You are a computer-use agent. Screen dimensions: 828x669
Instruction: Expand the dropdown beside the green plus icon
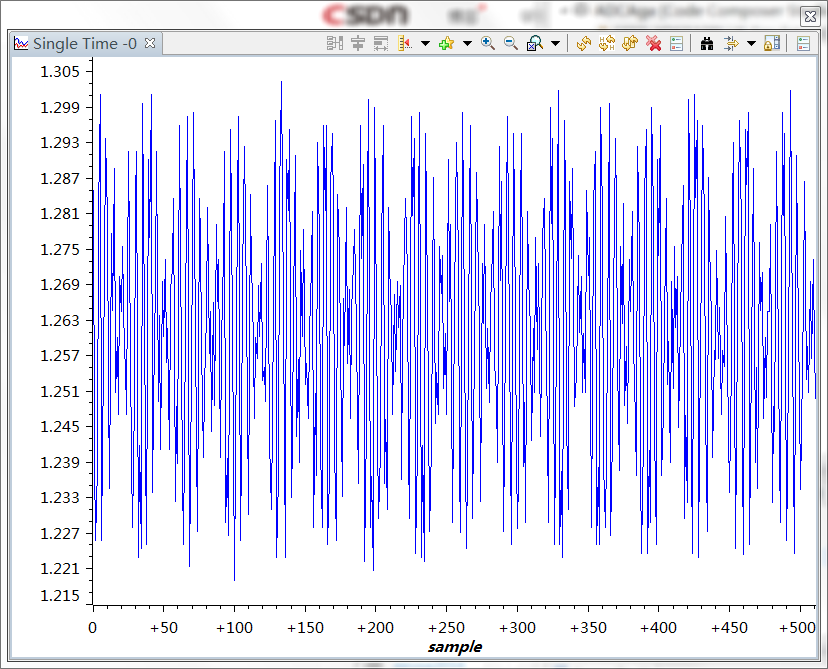tap(467, 43)
